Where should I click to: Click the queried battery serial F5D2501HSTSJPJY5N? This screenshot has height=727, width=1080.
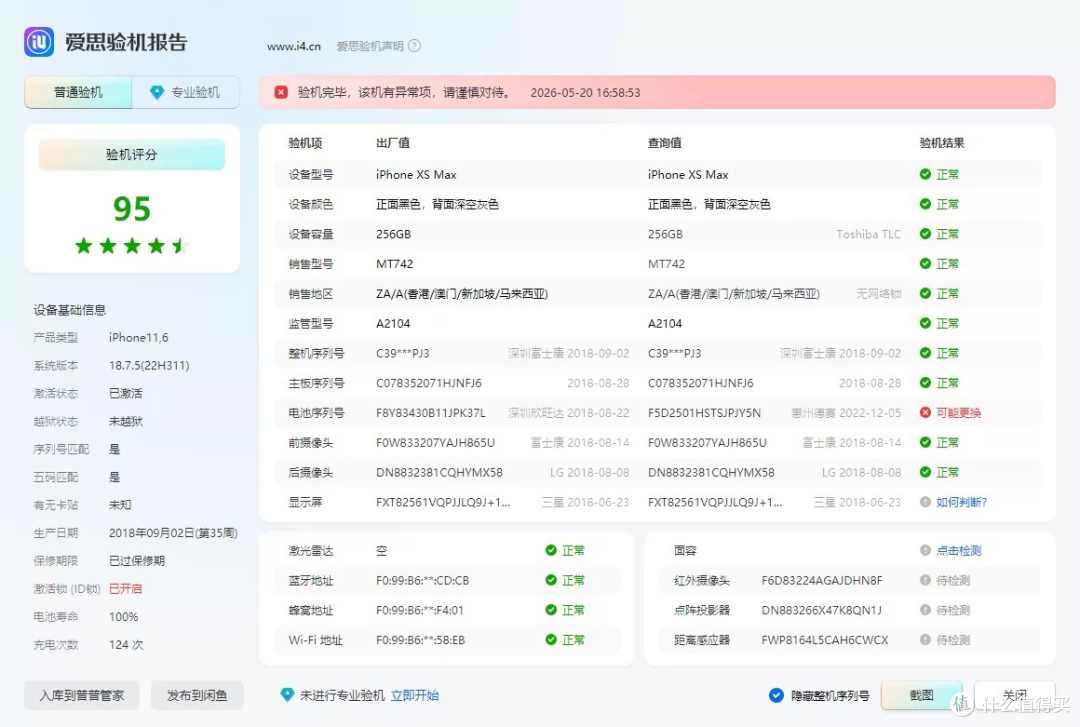[704, 413]
